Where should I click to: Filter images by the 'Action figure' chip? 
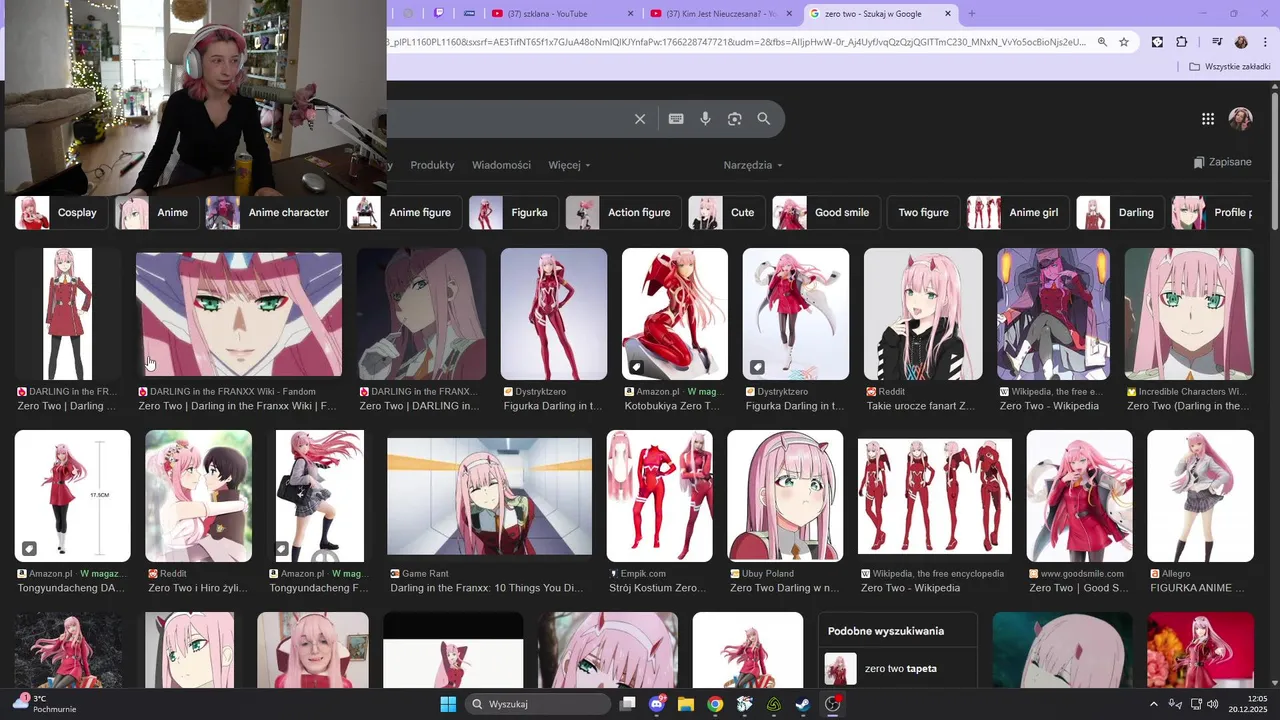[x=624, y=213]
